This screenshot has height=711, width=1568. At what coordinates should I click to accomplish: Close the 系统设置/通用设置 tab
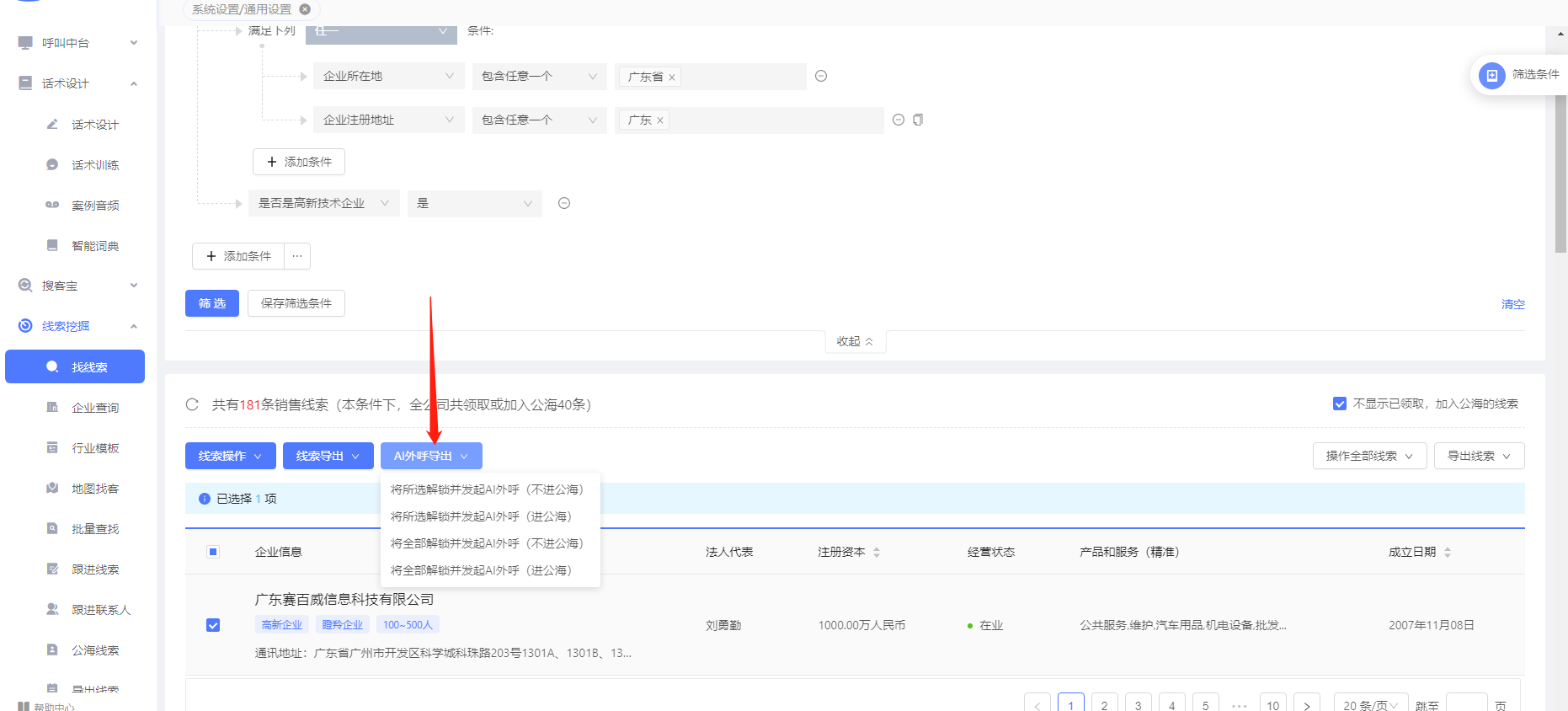click(305, 9)
